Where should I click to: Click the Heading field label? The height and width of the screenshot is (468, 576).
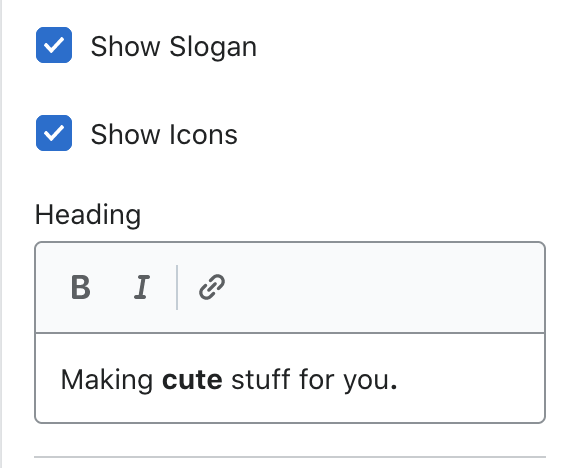point(88,215)
